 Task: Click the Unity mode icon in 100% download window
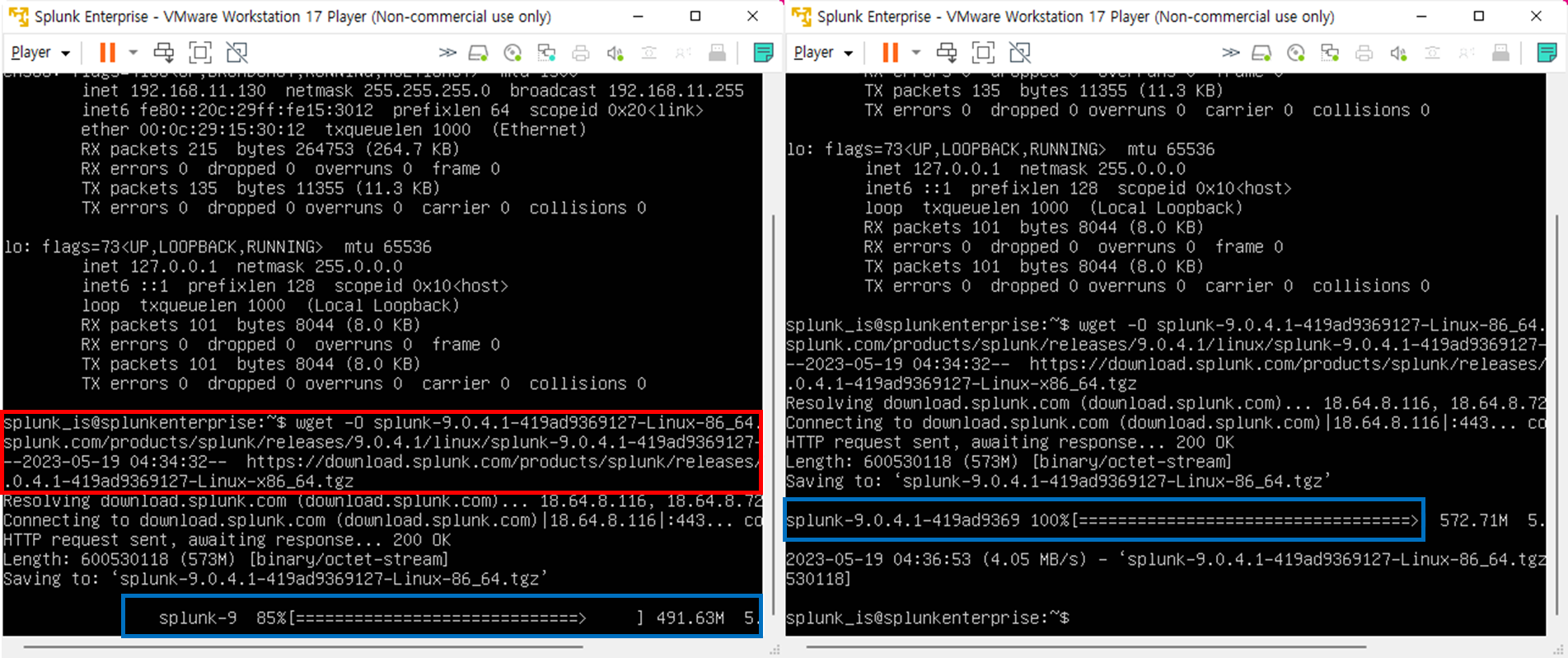[1019, 53]
